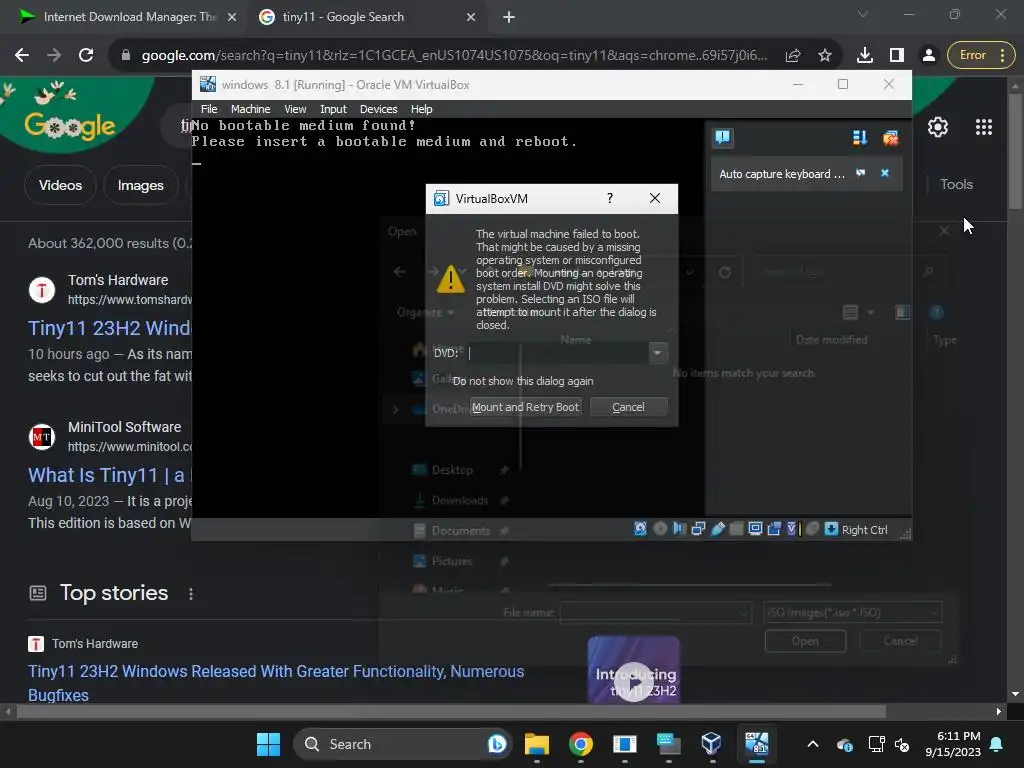The width and height of the screenshot is (1024, 768).
Task: Click Chrome share page icon
Action: point(793,56)
